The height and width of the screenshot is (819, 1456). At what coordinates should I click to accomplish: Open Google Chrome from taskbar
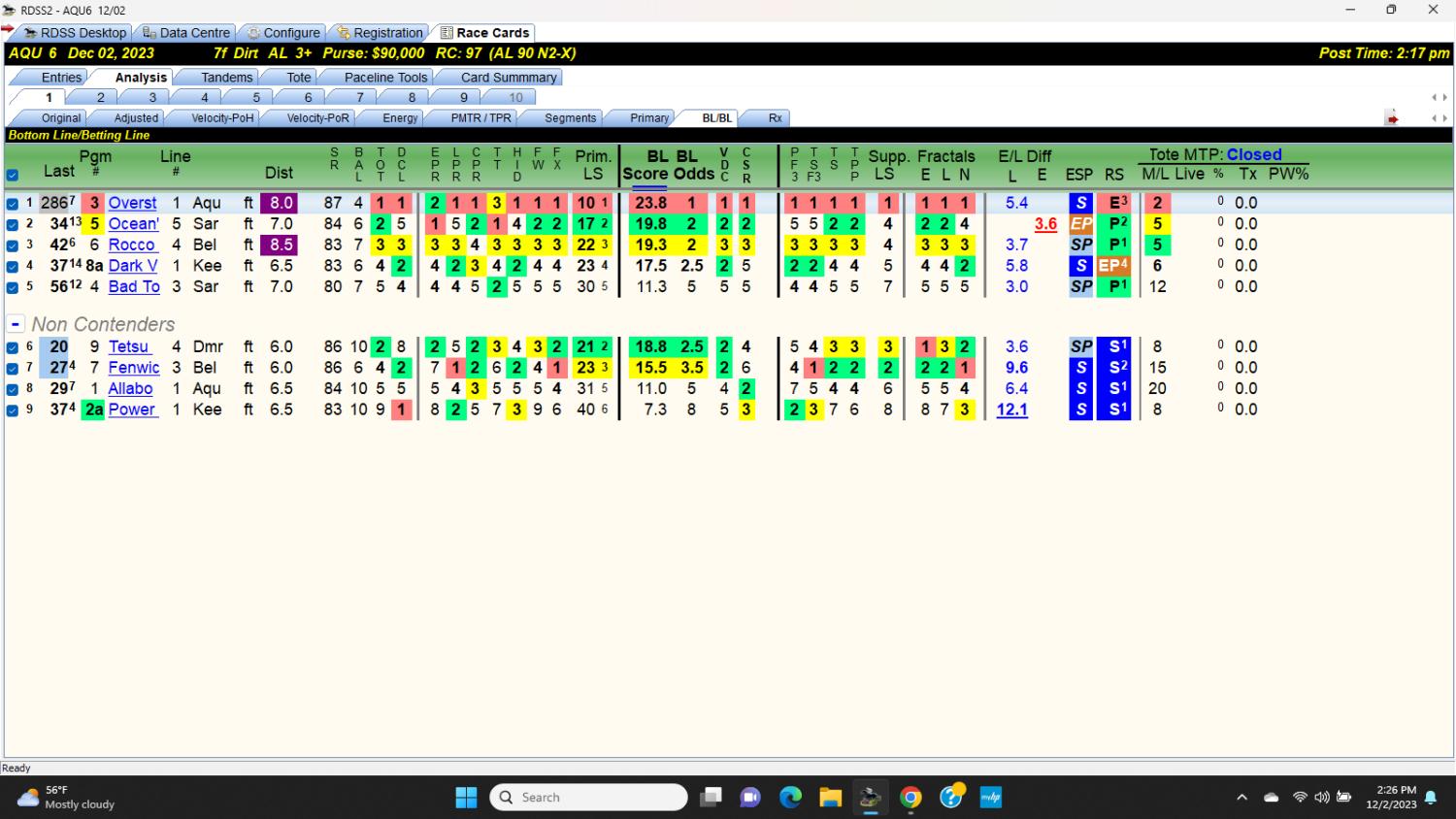(910, 798)
